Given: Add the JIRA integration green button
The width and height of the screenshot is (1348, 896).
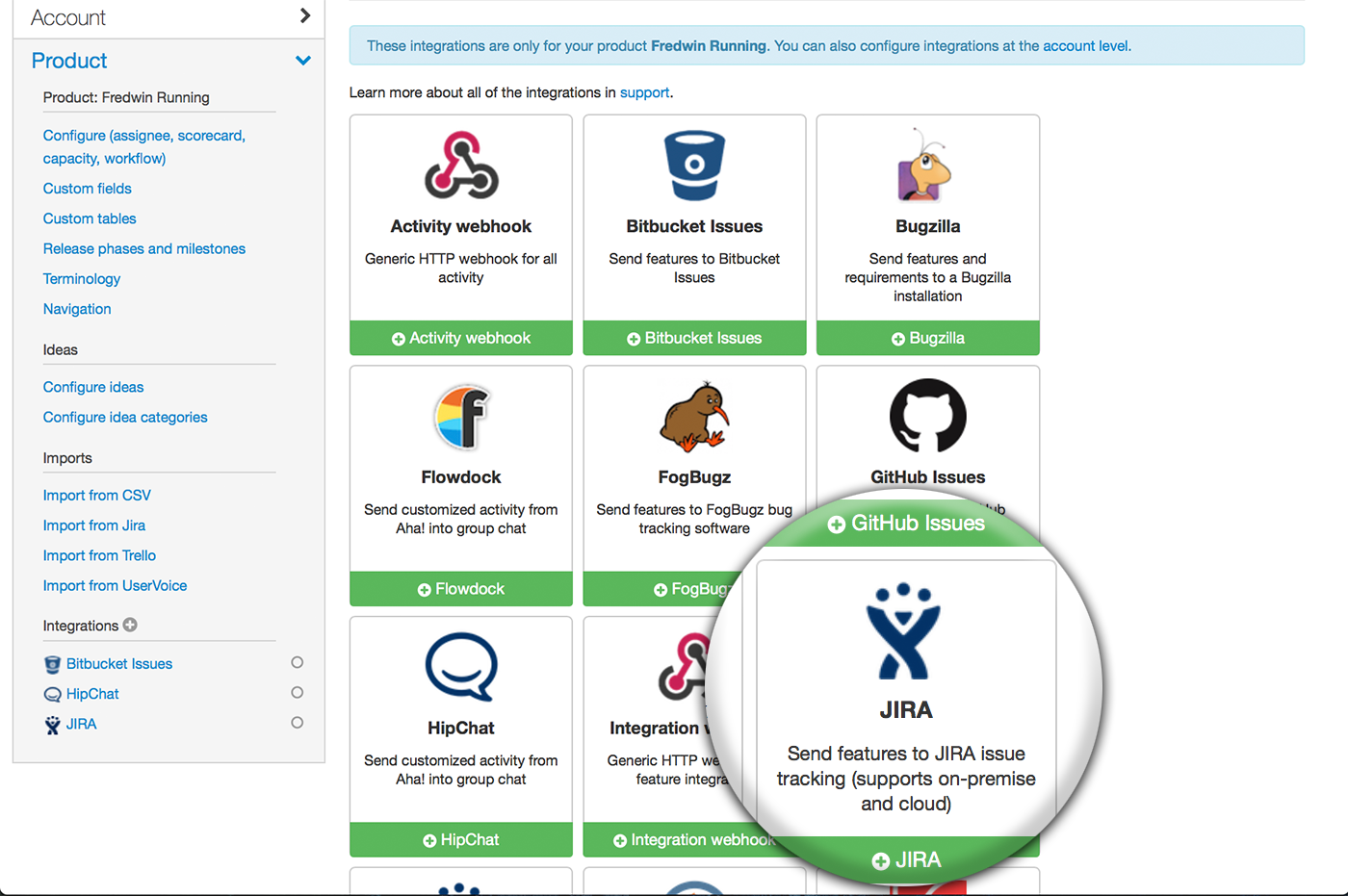Looking at the screenshot, I should (906, 860).
